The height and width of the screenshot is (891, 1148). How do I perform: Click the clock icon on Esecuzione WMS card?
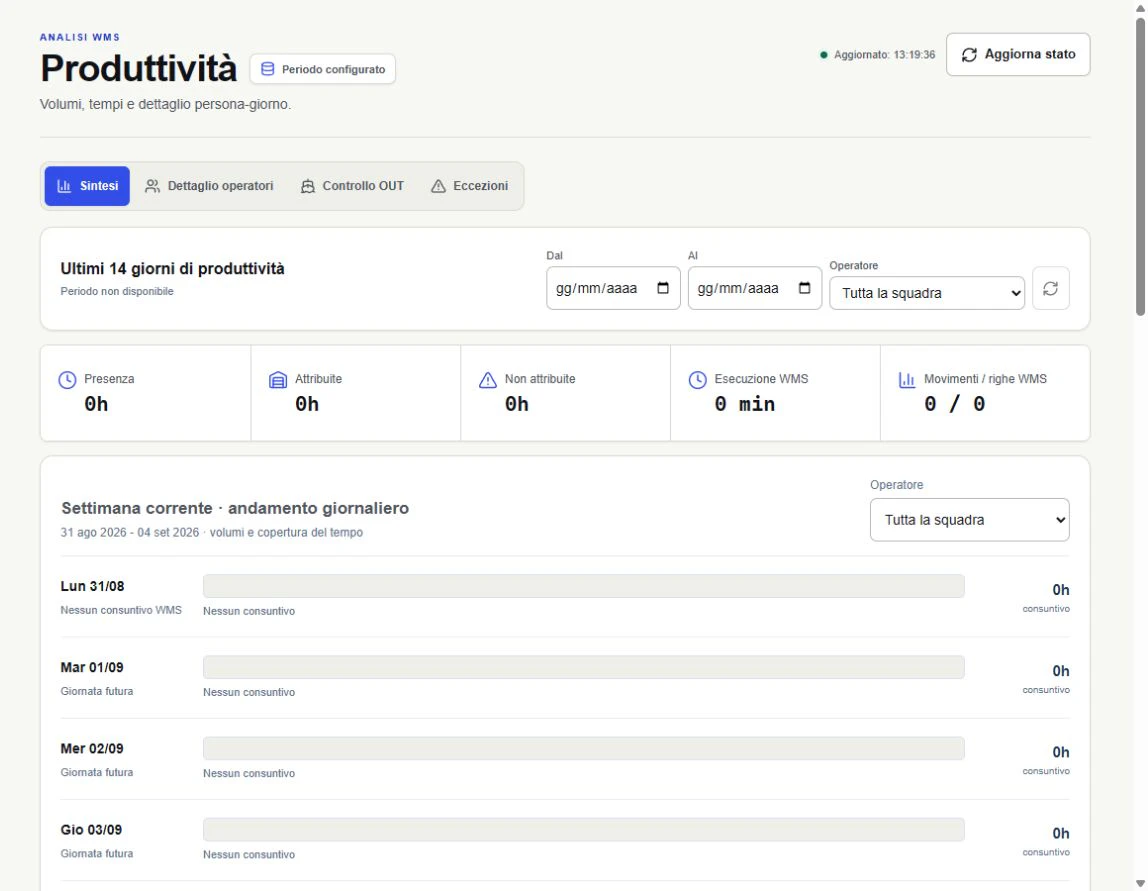(698, 380)
